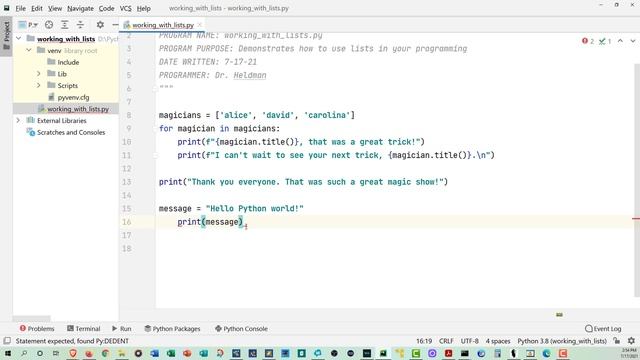The image size is (640, 360).
Task: Open the Problems tool window
Action: [37, 329]
